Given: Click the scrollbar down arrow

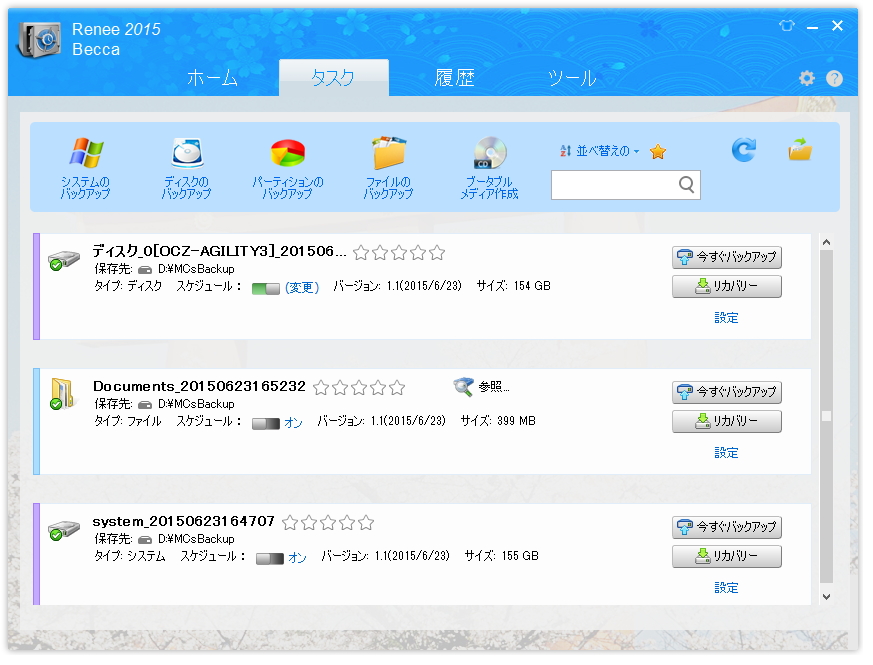Looking at the screenshot, I should (826, 596).
